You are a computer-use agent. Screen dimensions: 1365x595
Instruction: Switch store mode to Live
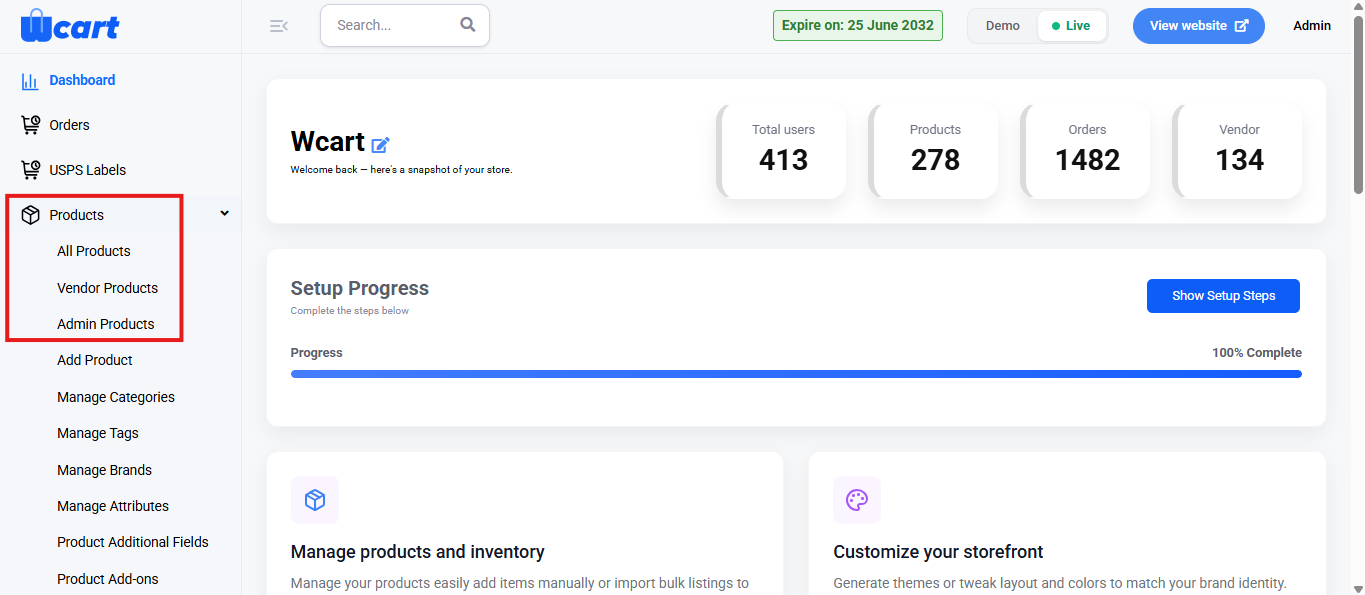point(1071,26)
